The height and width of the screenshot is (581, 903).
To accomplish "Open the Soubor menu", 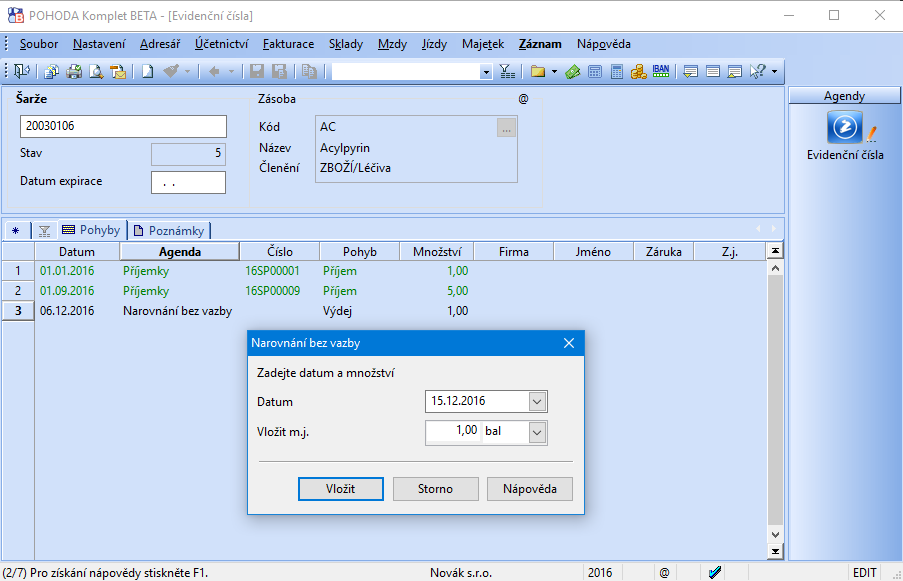I will (x=39, y=44).
